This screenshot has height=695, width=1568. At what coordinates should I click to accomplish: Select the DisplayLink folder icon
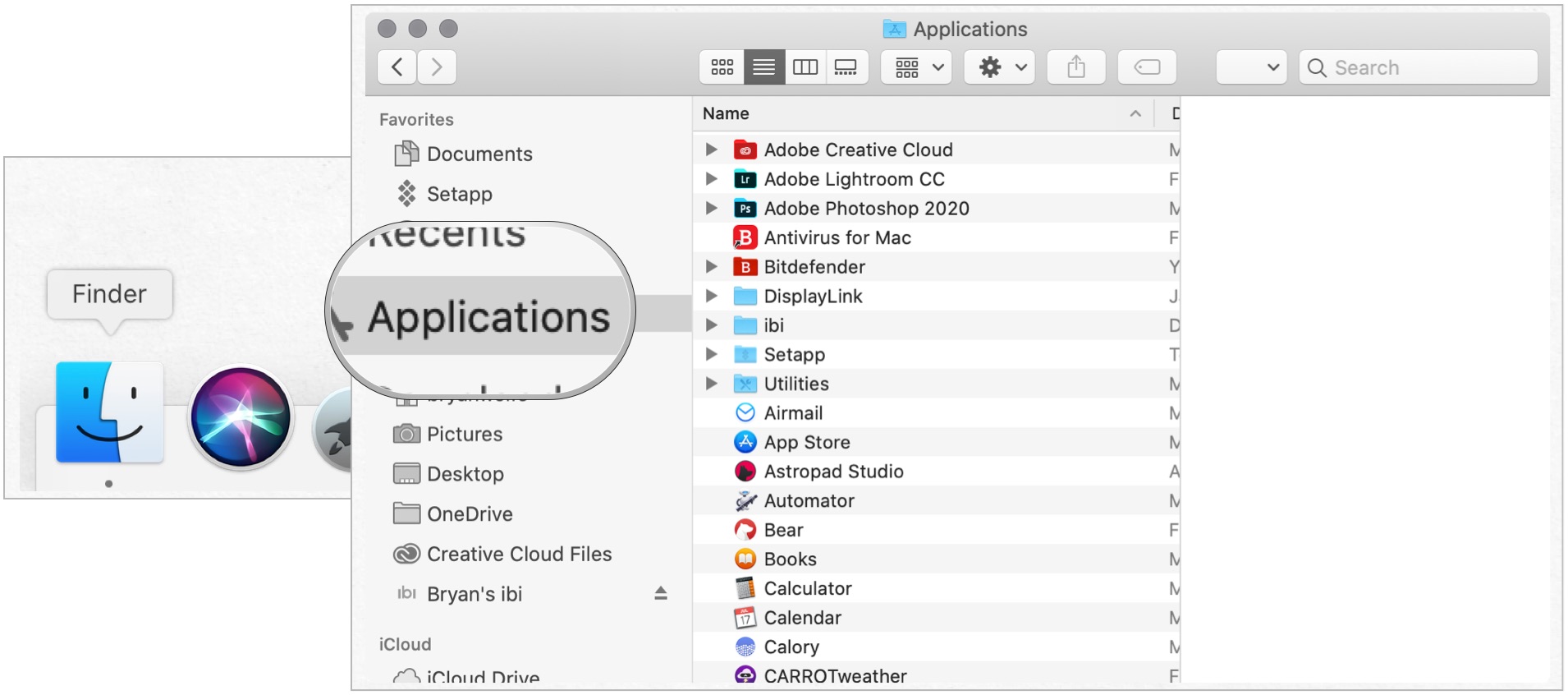[x=745, y=296]
